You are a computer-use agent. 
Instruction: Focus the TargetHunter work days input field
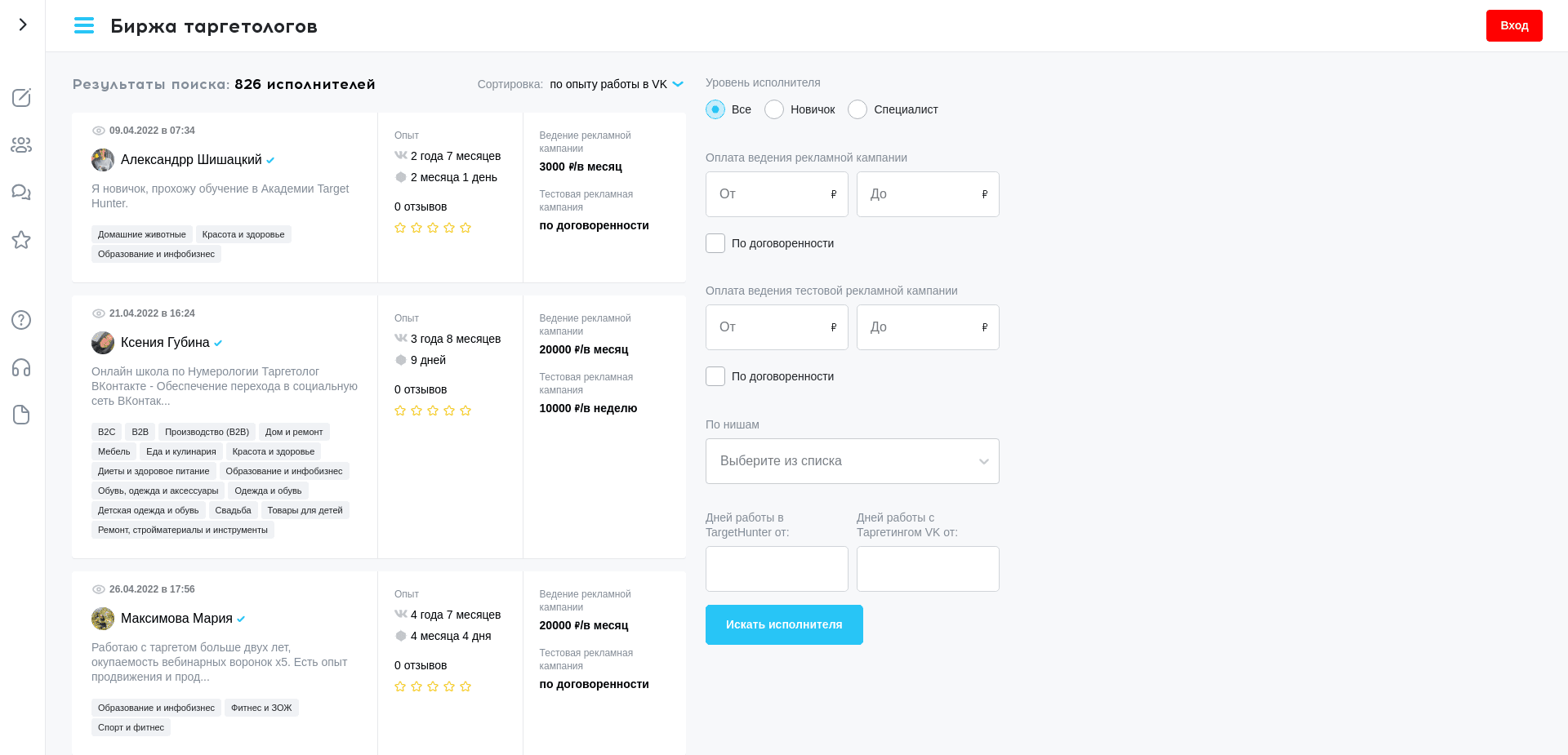[x=777, y=569]
